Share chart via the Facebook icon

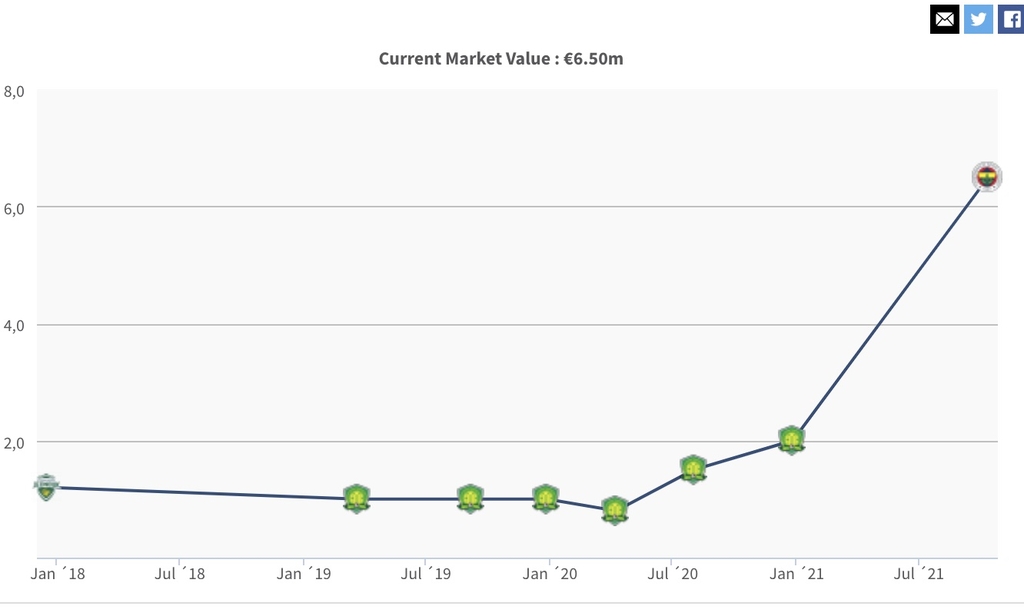[x=1011, y=18]
